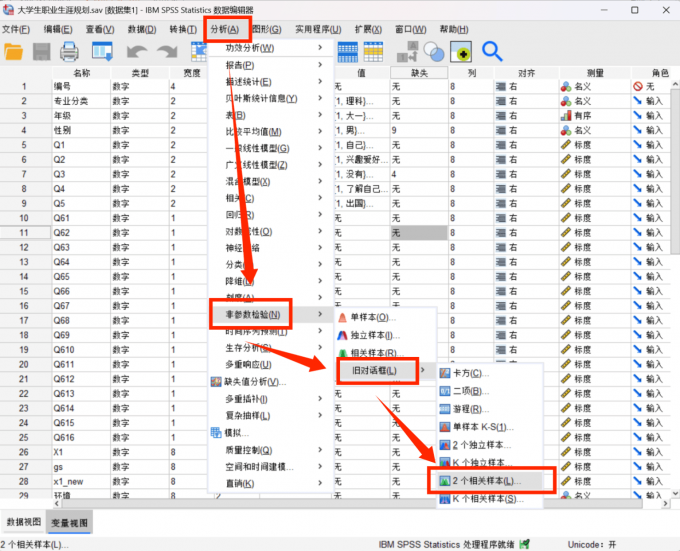This screenshot has width=680, height=551.
Task: Open the 文件(F) menu
Action: (16, 29)
